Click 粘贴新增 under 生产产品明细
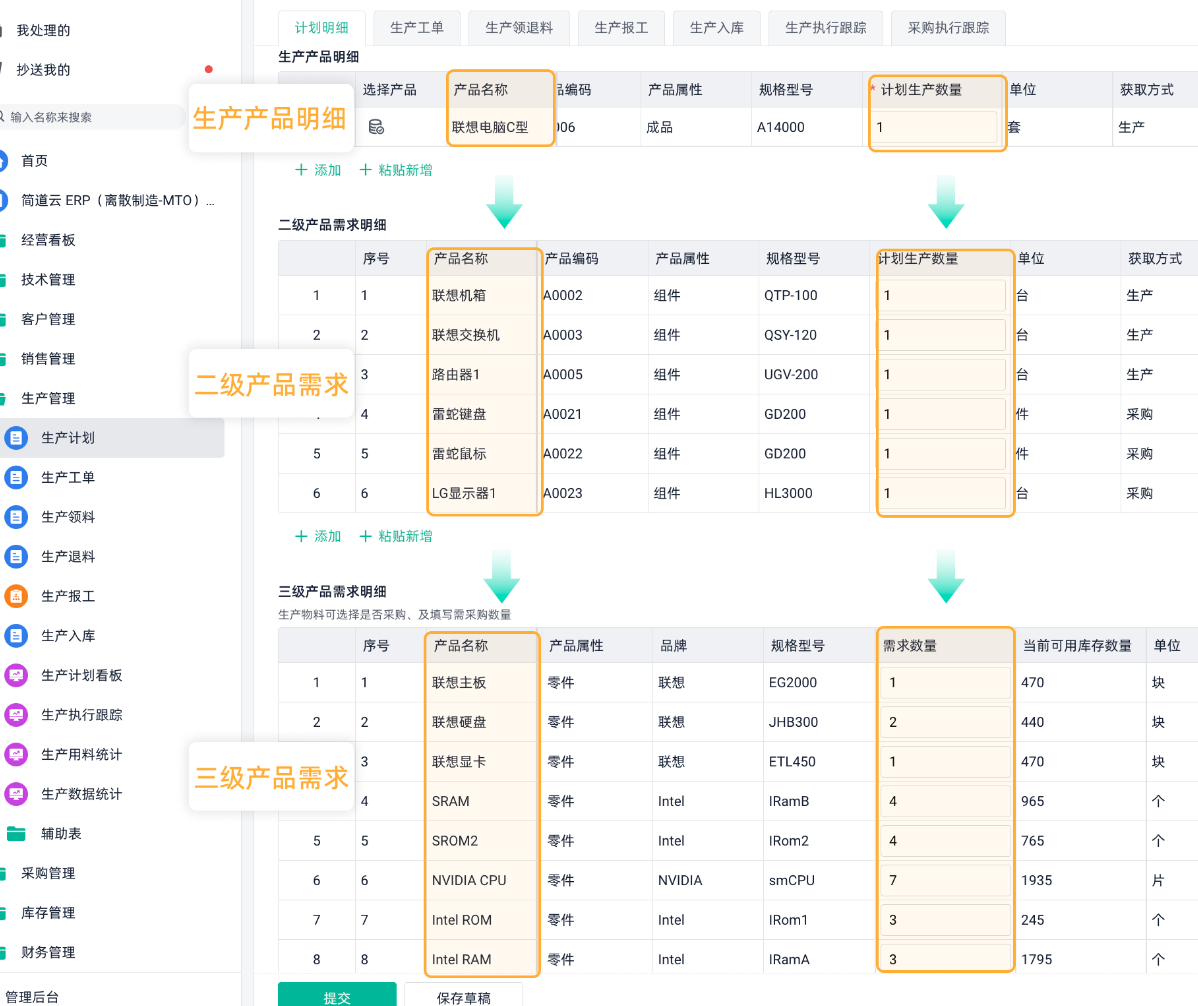The height and width of the screenshot is (1006, 1198). pyautogui.click(x=396, y=170)
